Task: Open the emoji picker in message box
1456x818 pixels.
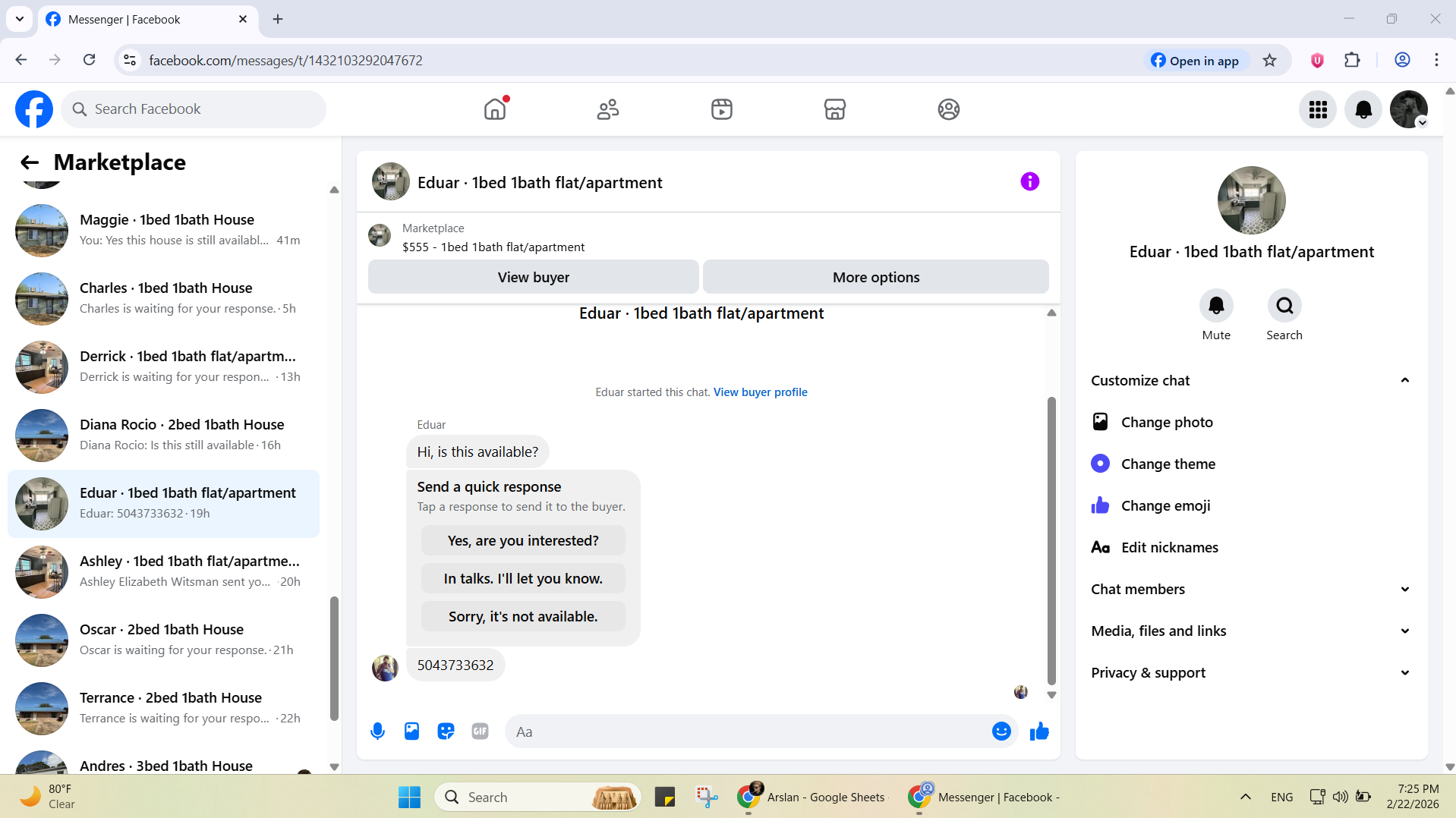Action: [1001, 731]
